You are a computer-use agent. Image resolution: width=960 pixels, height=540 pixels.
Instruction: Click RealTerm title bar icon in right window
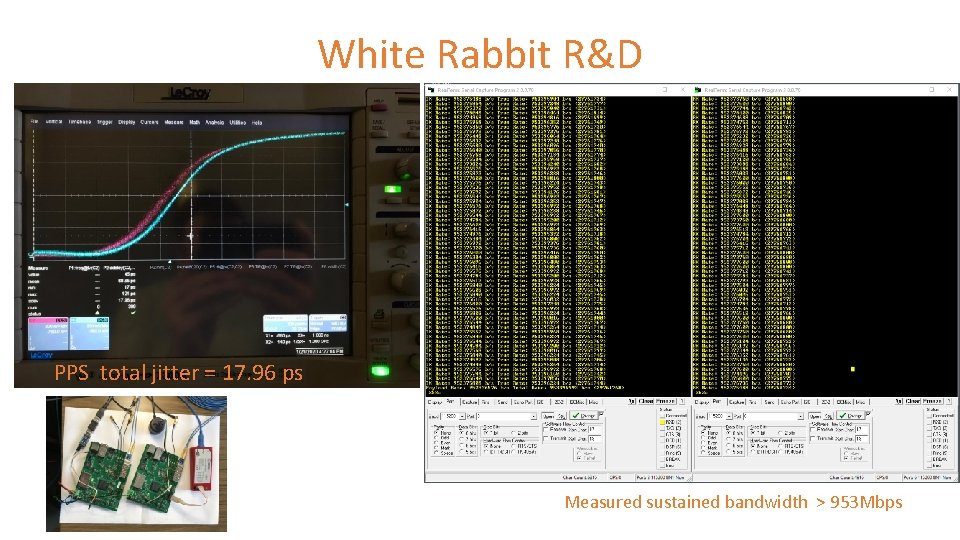pyautogui.click(x=697, y=89)
